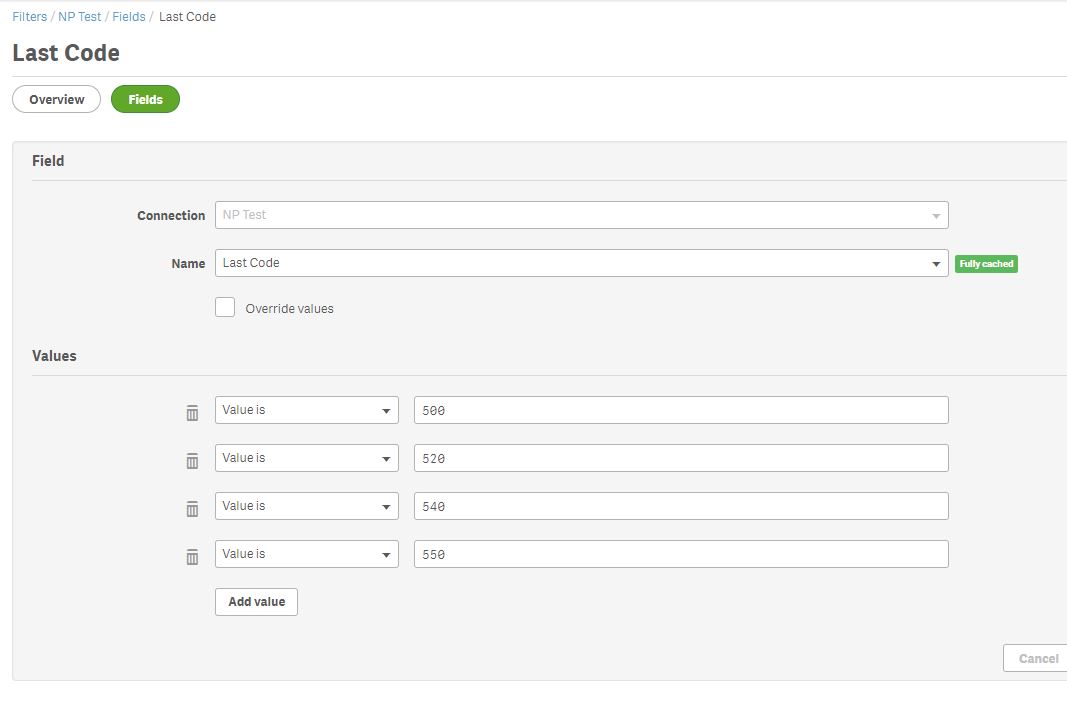Navigate to Fields breadcrumb link
This screenshot has height=708, width=1067.
(129, 17)
